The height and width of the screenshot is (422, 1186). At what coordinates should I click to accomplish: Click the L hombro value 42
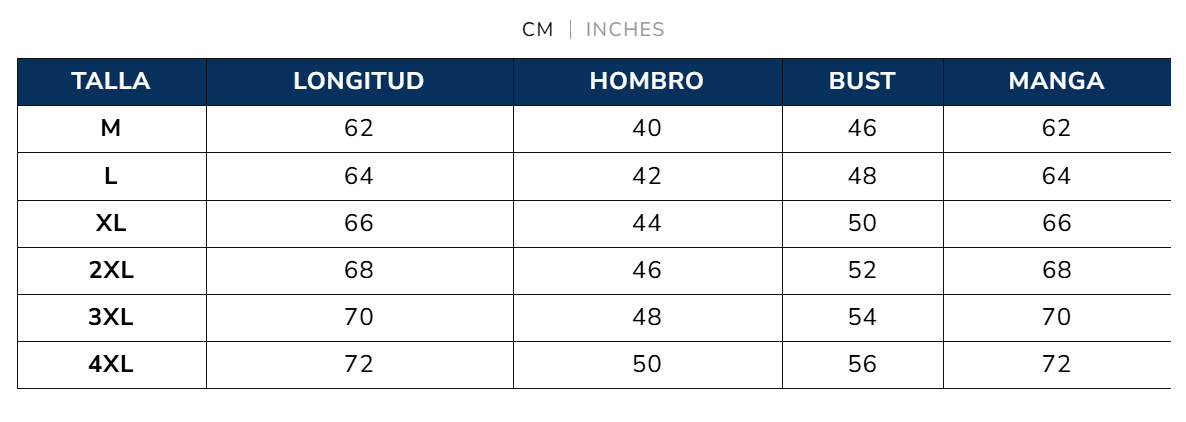coord(647,176)
